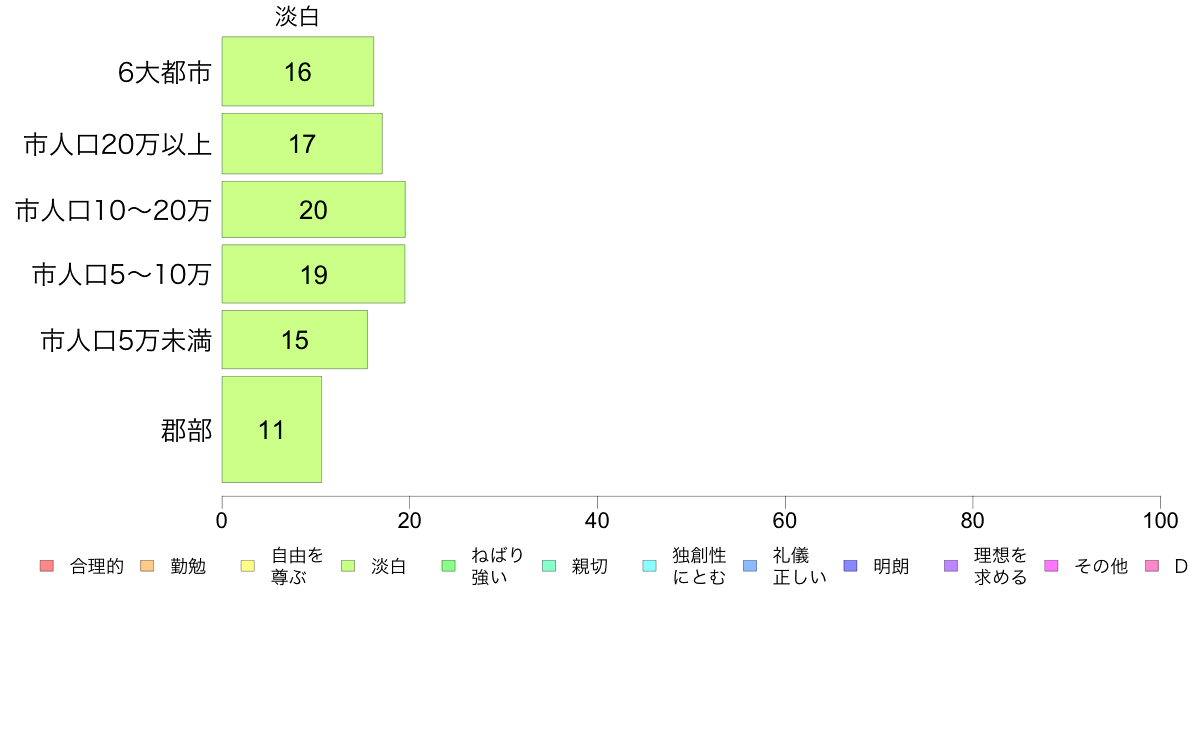Toggle the 淡白 legend swatch
The height and width of the screenshot is (736, 1188).
348,566
